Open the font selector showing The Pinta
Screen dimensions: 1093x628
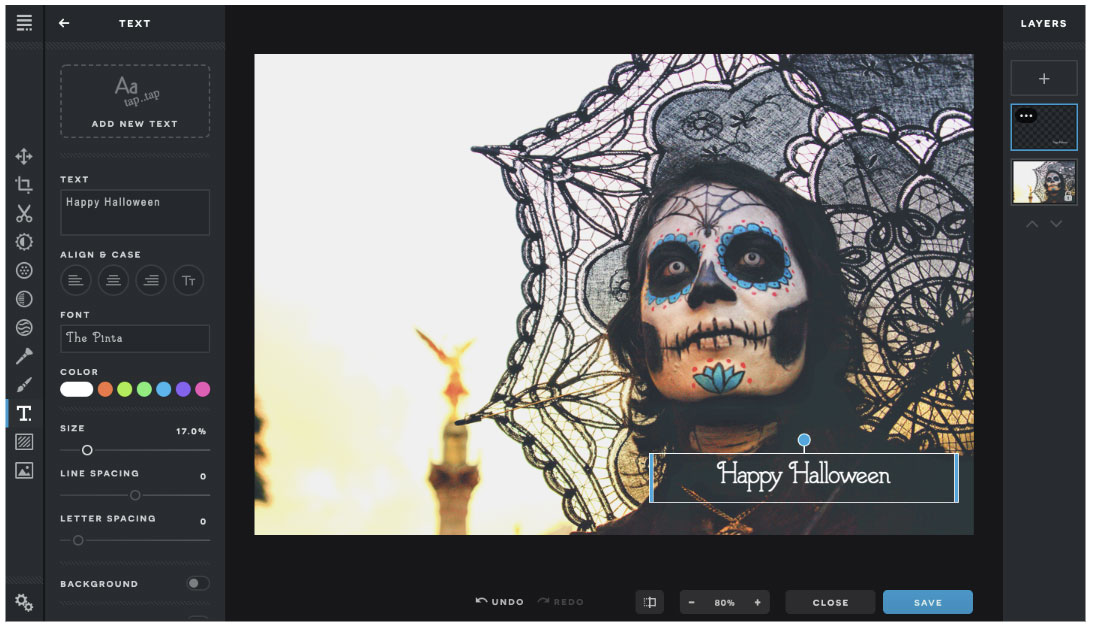(x=135, y=338)
